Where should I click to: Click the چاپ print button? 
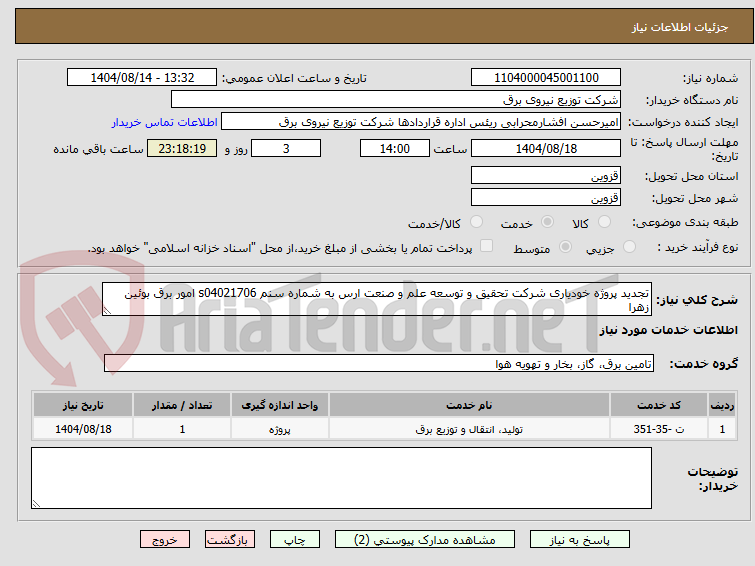(x=295, y=540)
